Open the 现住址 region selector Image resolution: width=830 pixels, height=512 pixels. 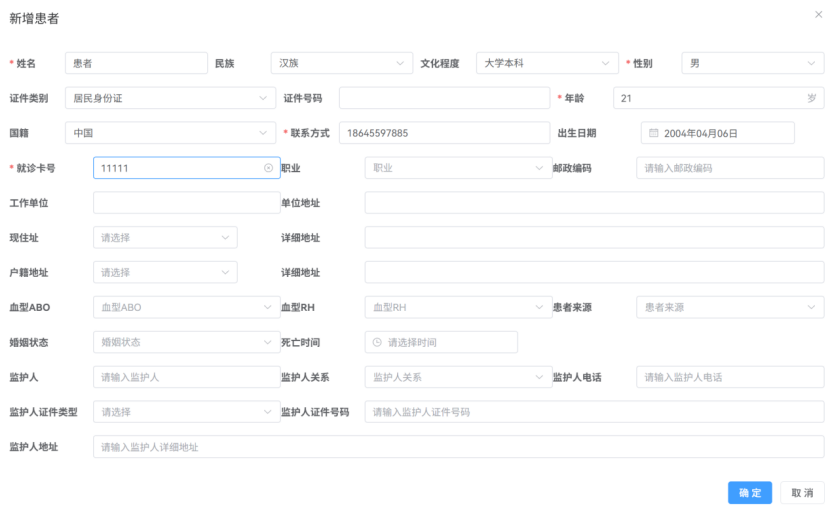click(165, 237)
